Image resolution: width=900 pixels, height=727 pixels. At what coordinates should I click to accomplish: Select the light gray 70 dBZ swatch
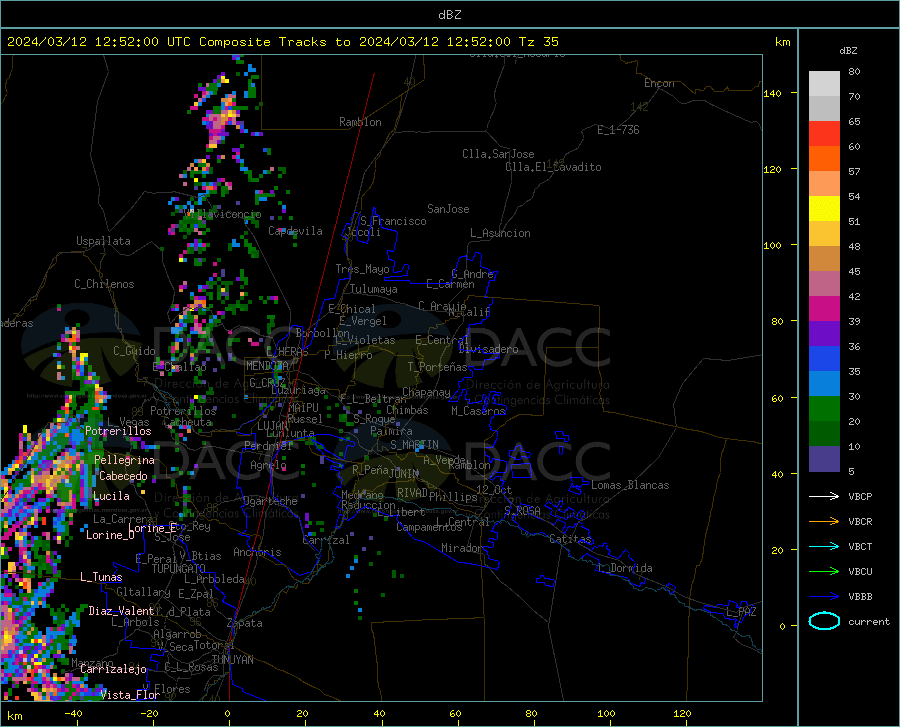click(x=824, y=84)
